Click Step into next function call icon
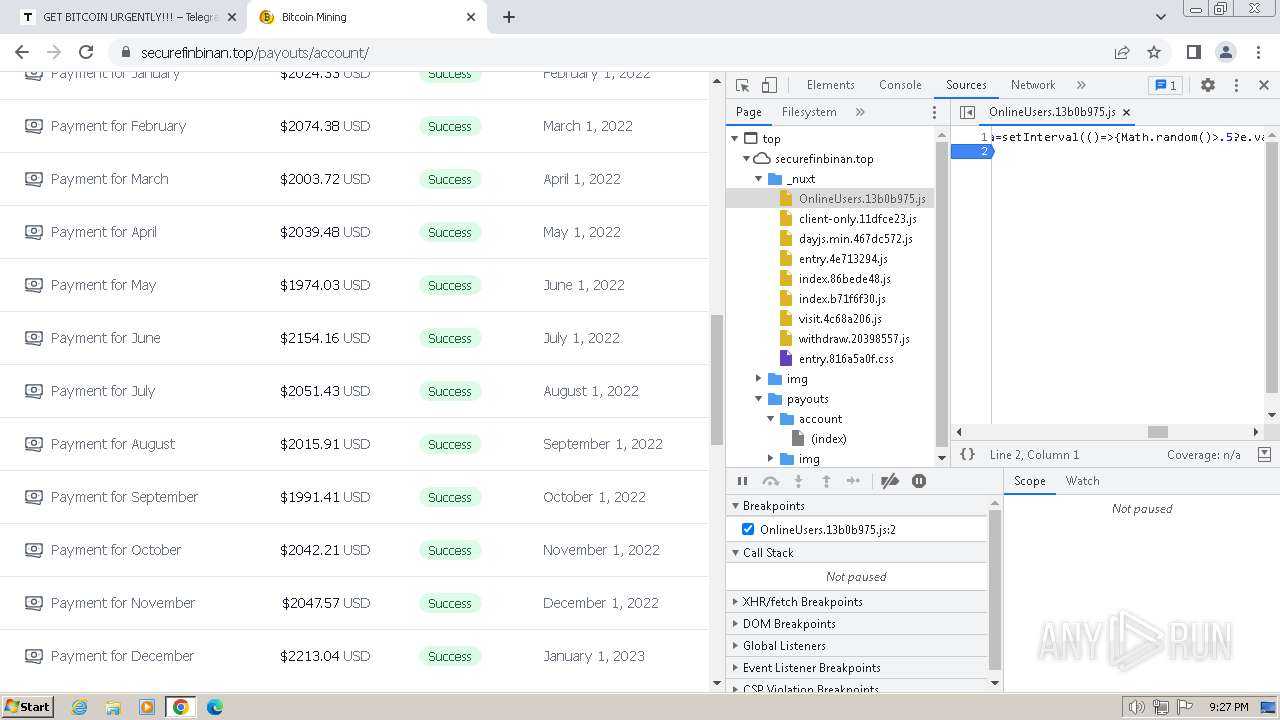1280x720 pixels. pos(798,481)
